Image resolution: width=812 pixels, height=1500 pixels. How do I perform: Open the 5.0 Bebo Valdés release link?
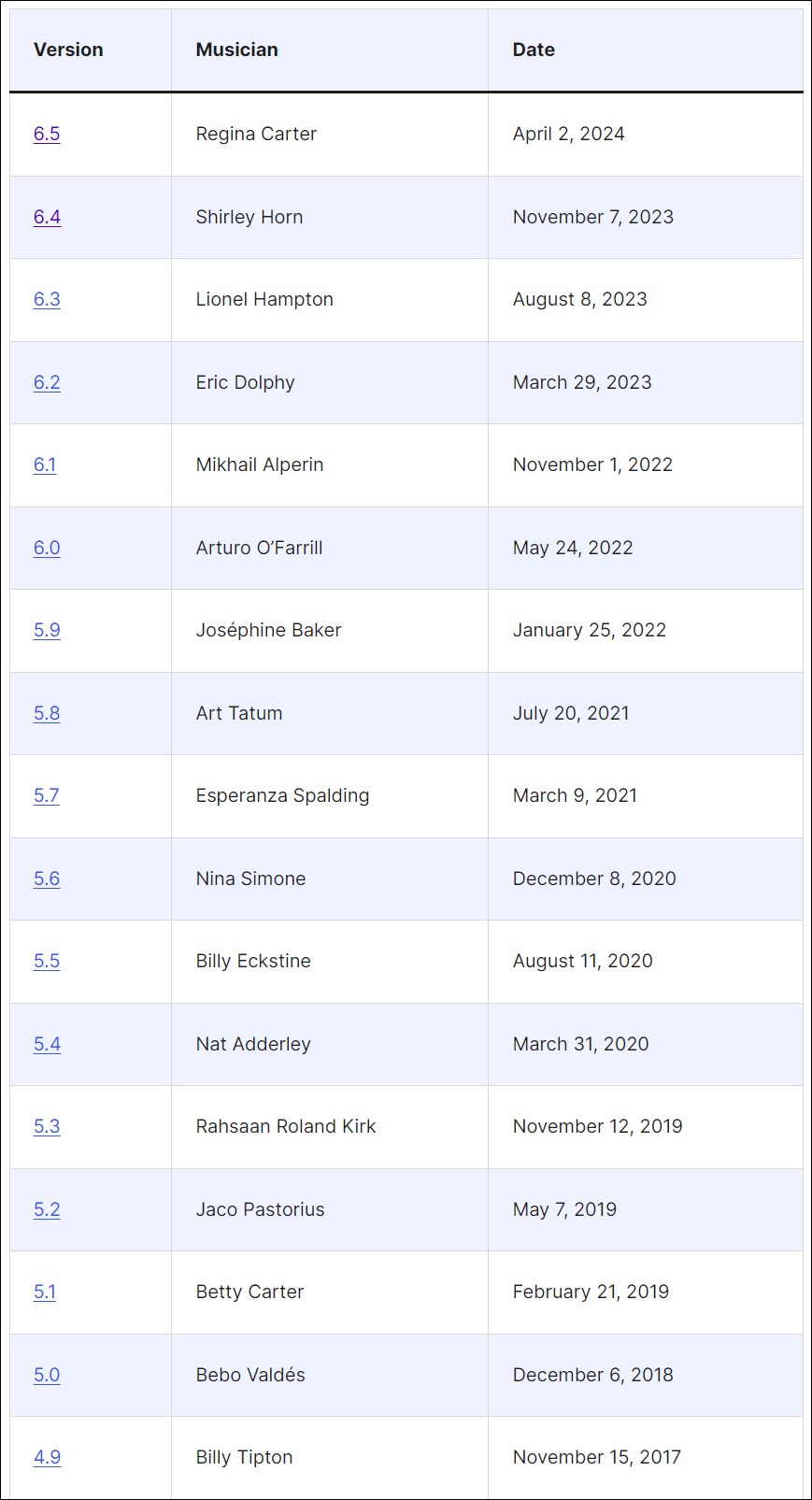[x=47, y=1375]
